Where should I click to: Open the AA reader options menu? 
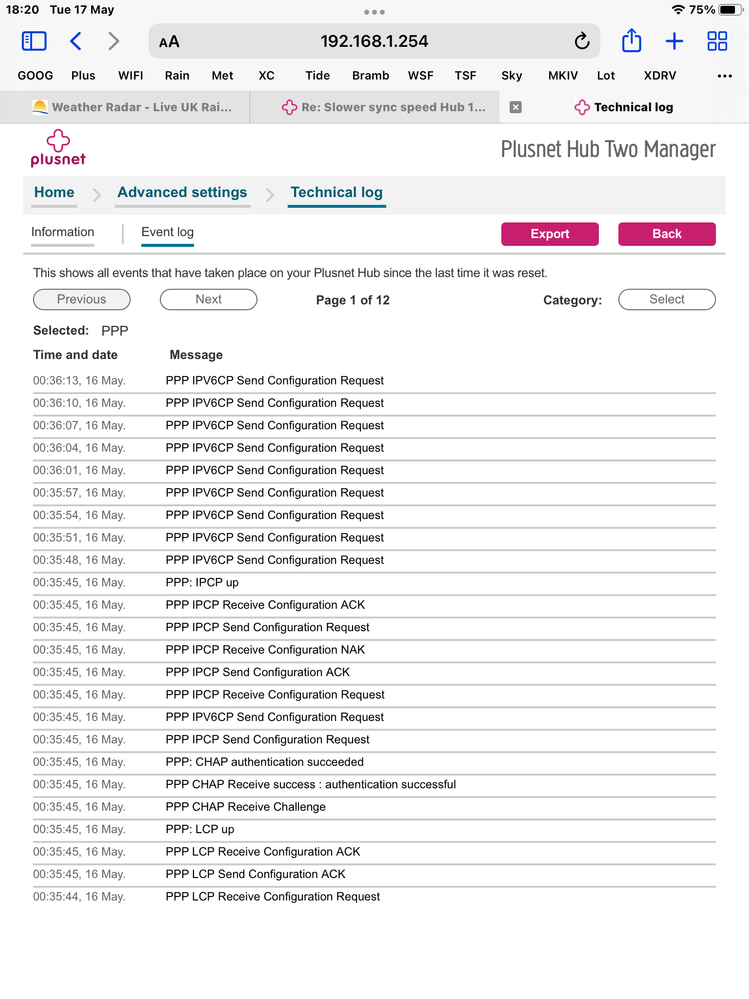169,42
